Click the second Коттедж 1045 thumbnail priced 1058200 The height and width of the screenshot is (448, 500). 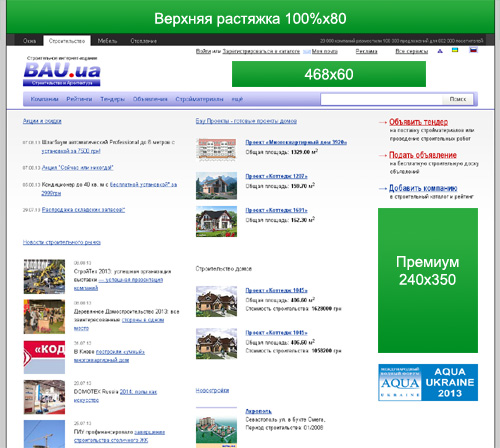point(216,344)
